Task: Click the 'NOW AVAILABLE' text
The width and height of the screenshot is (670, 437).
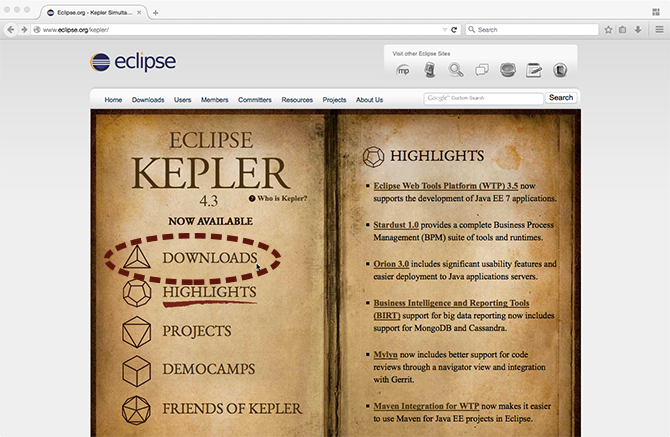Action: tap(210, 221)
